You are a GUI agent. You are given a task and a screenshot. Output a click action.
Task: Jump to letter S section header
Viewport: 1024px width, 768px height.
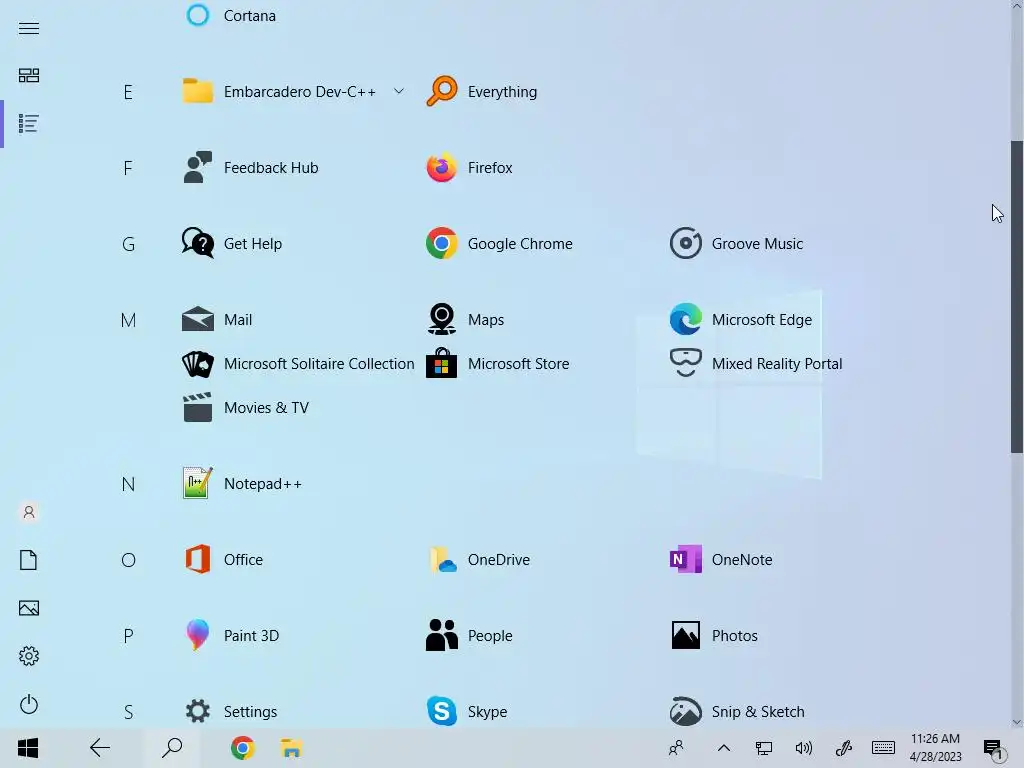(128, 712)
